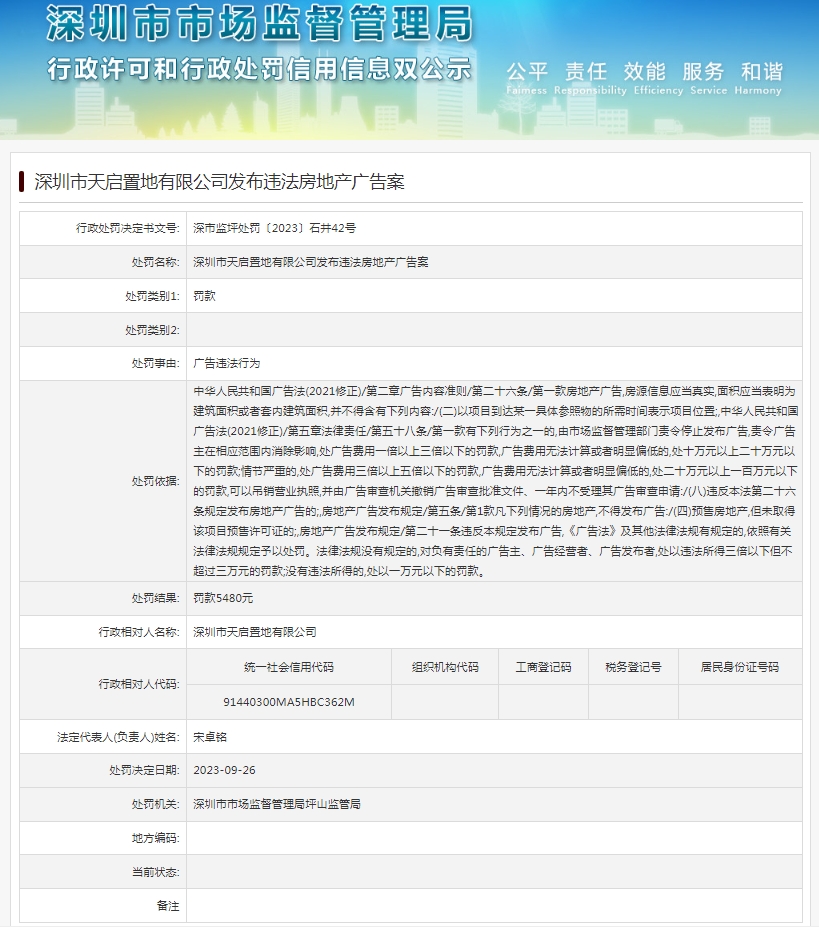Viewport: 819px width, 927px height.
Task: Click the 处罚名称 label
Action: (155, 262)
